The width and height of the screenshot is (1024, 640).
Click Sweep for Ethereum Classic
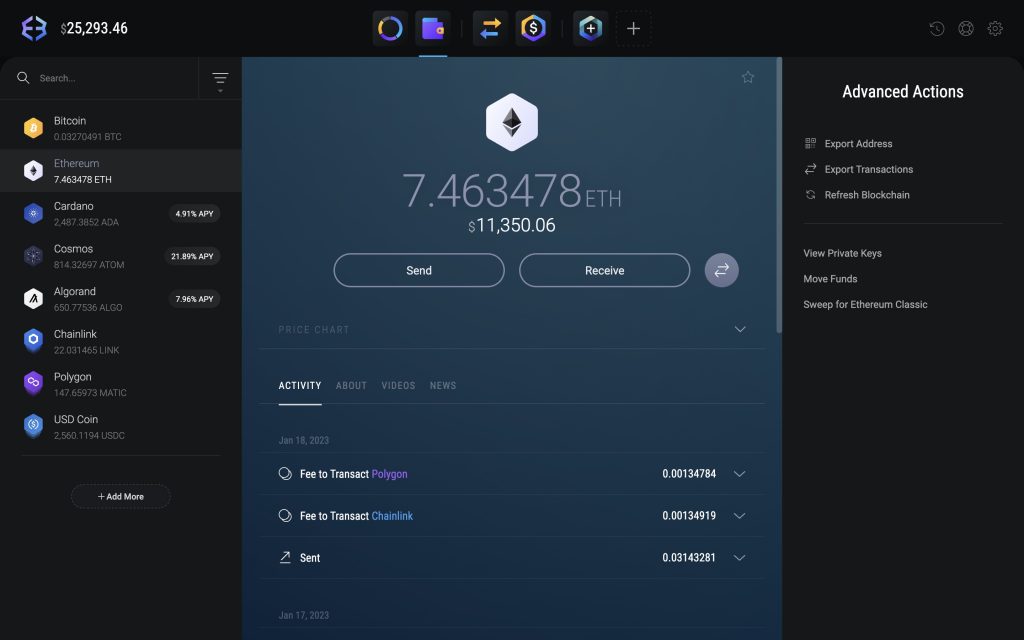click(x=865, y=304)
